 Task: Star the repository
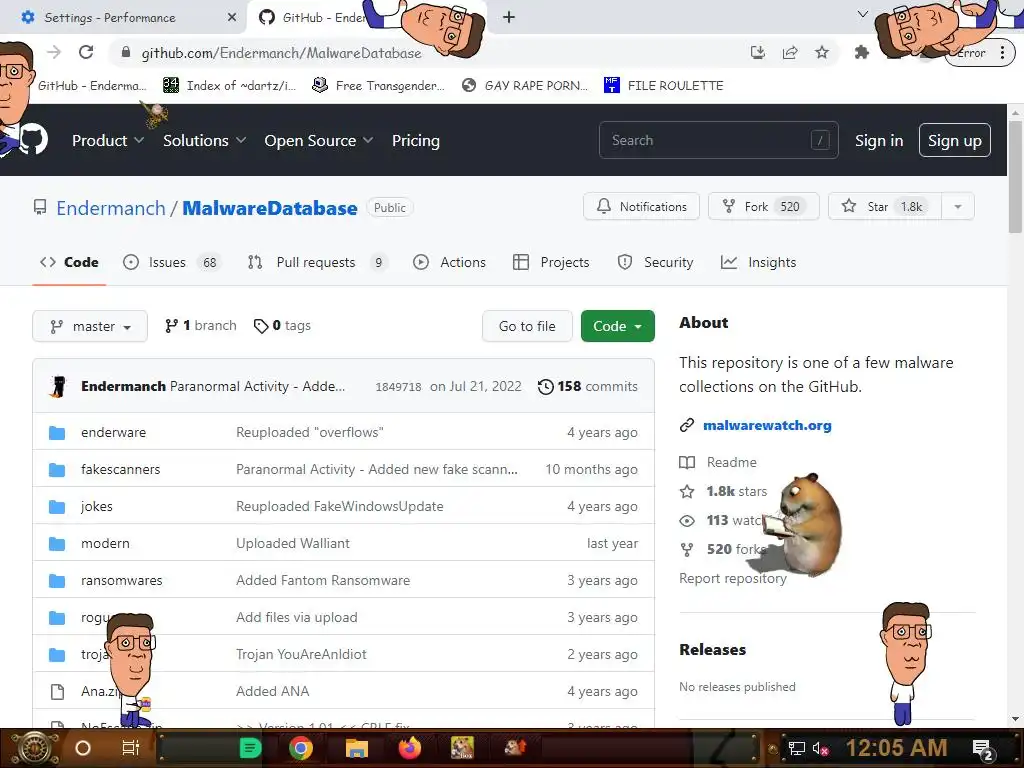pos(885,206)
